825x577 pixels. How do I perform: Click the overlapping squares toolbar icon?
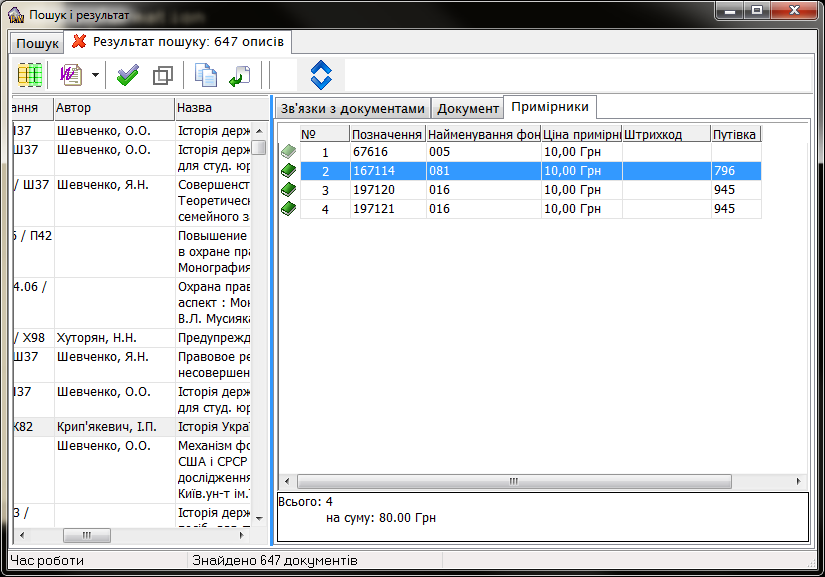tap(162, 75)
